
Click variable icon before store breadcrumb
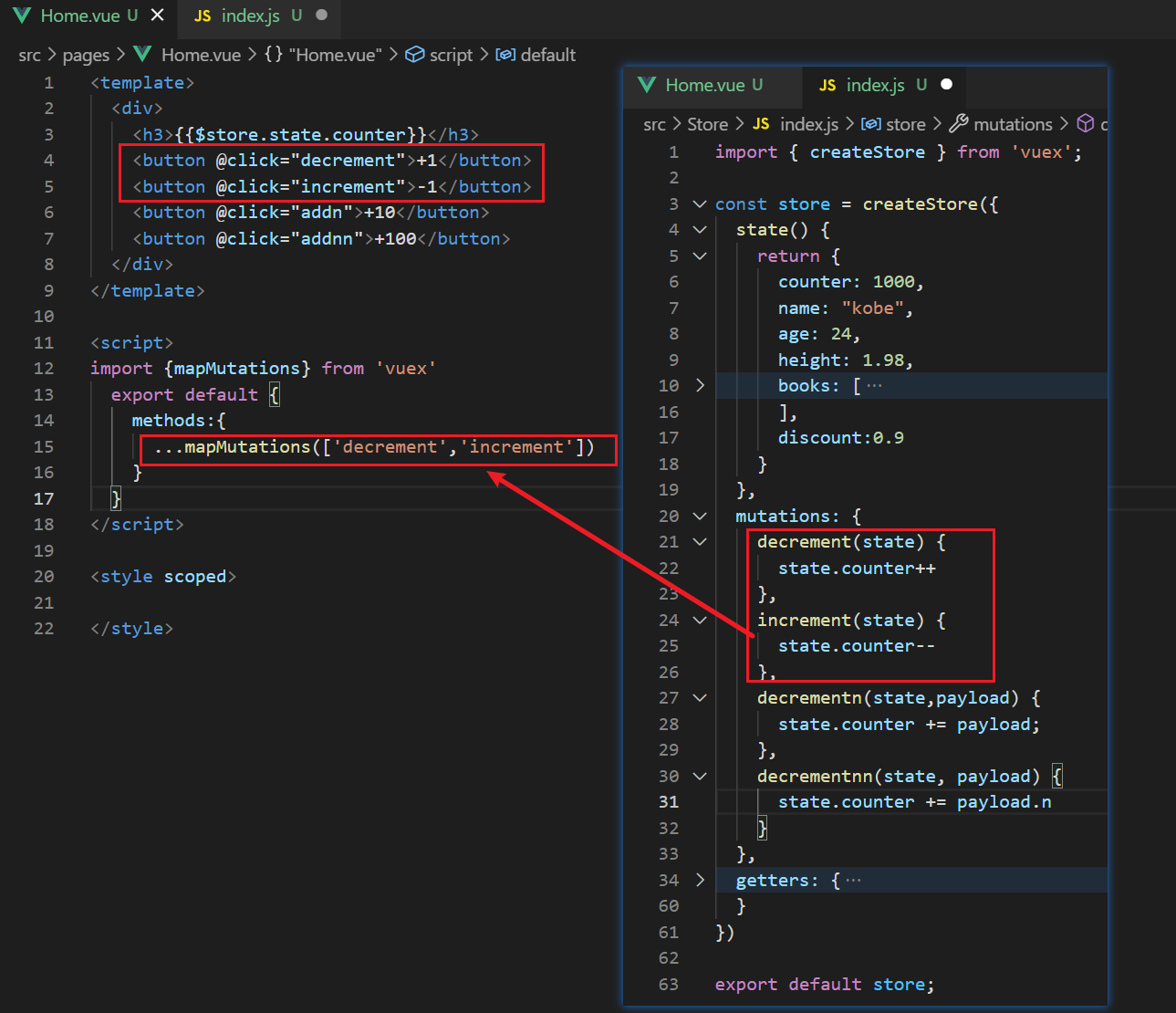coord(871,124)
